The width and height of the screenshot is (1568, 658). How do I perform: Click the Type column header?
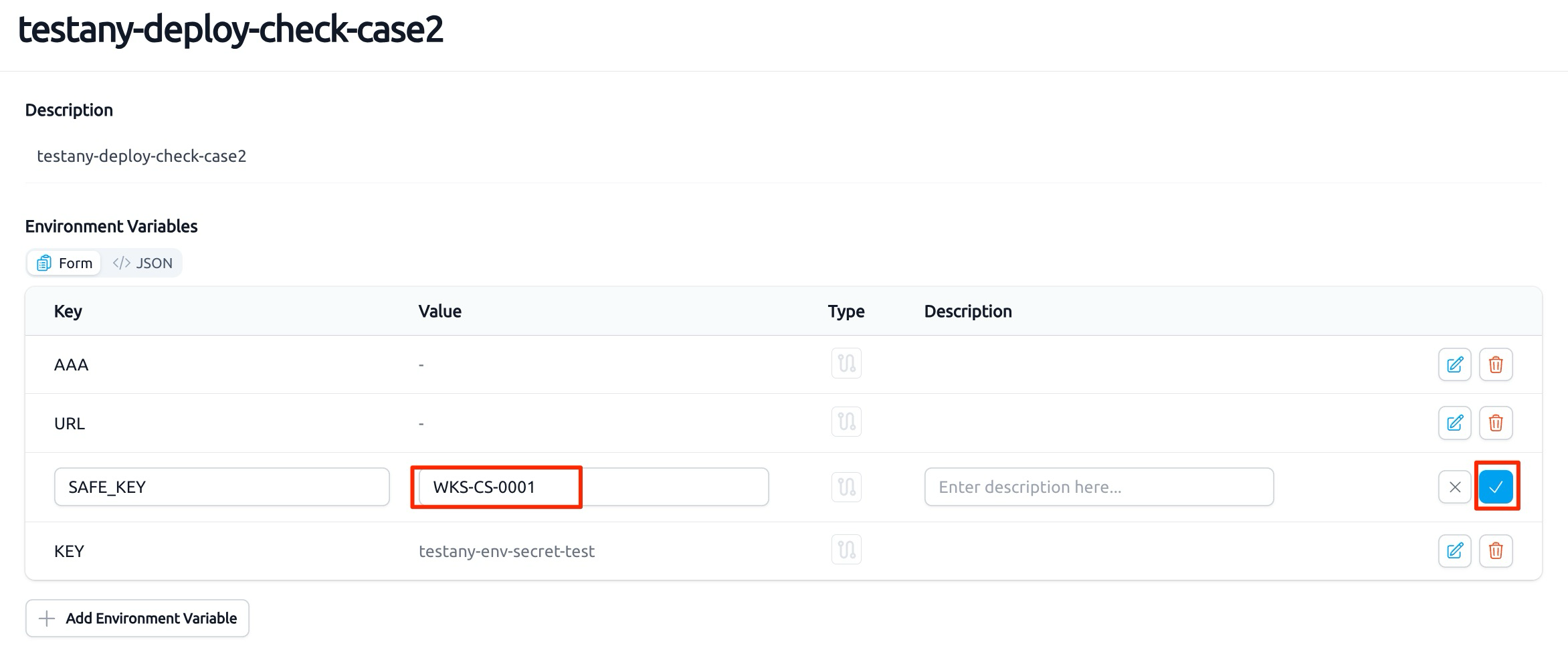[846, 311]
